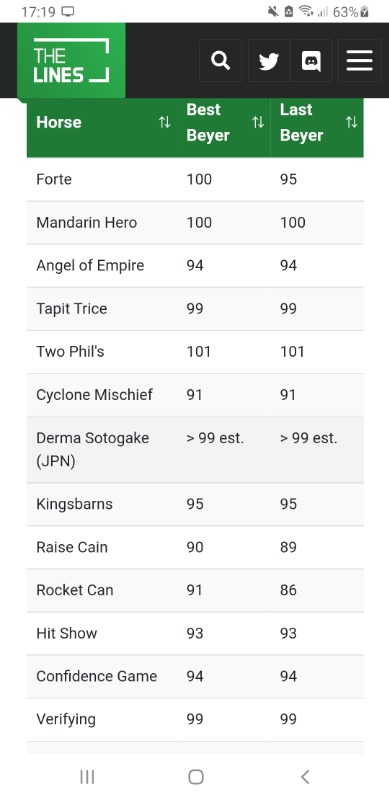Select the Forte row

click(x=195, y=179)
